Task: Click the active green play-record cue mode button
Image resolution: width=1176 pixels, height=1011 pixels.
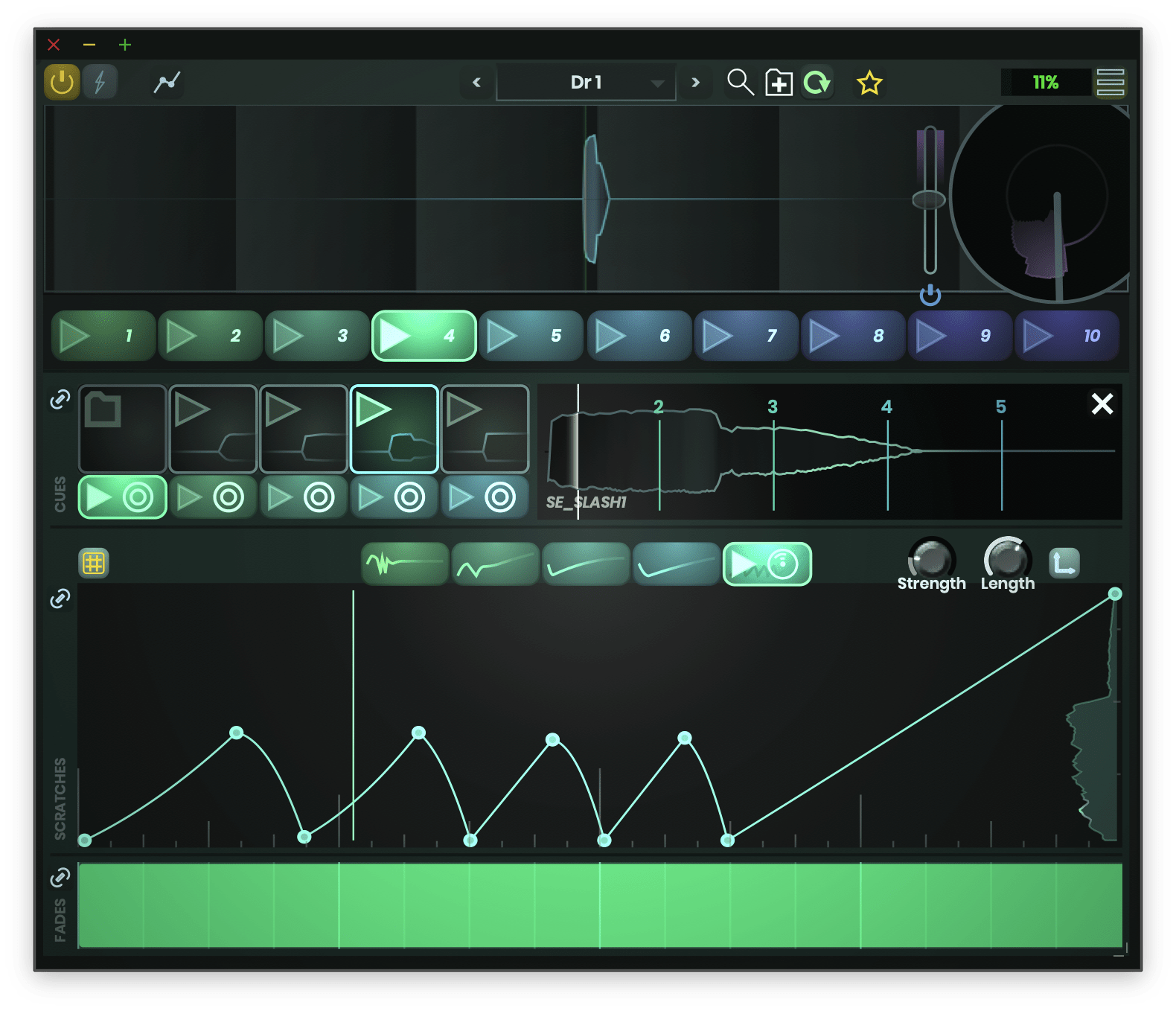Action: pyautogui.click(x=123, y=497)
